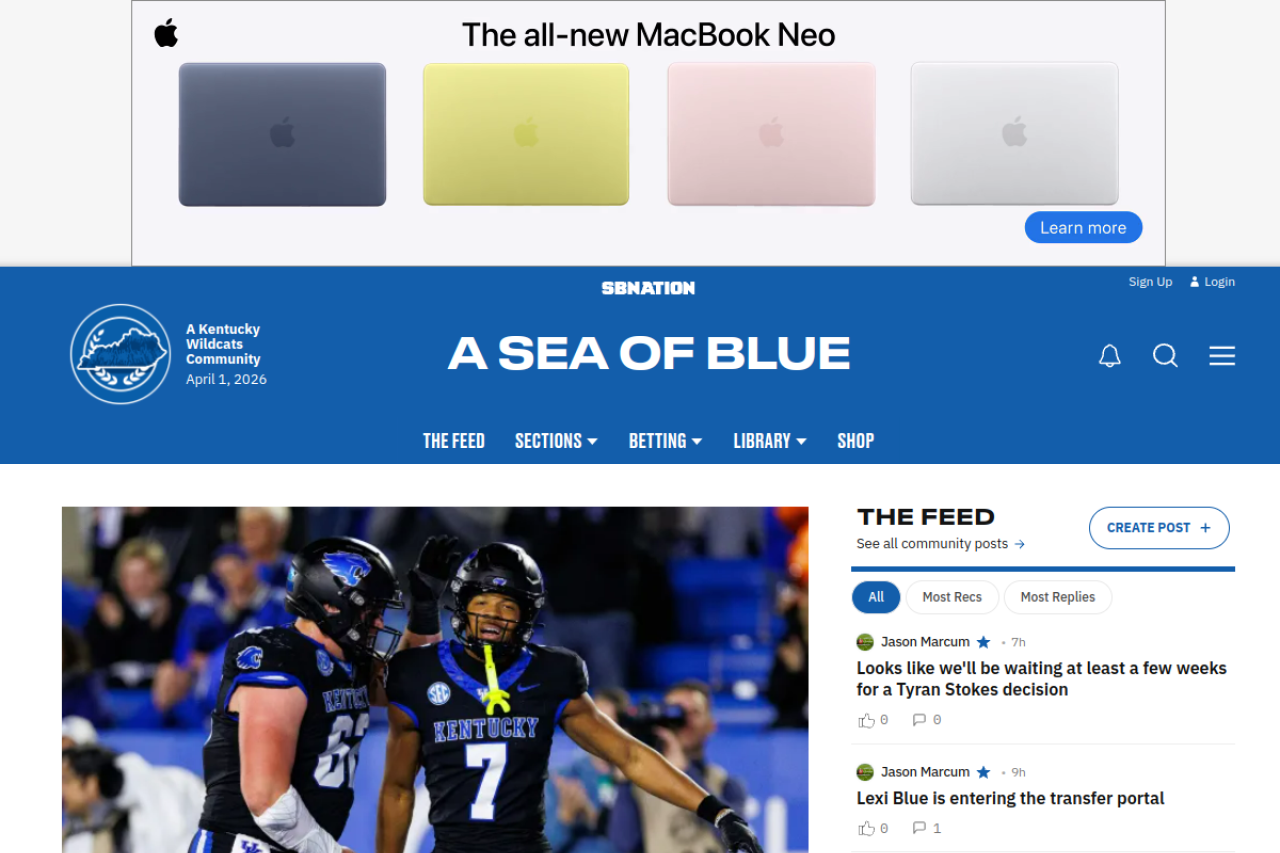Expand the Library dropdown menu
Screen dimensions: 1280x853
click(770, 441)
